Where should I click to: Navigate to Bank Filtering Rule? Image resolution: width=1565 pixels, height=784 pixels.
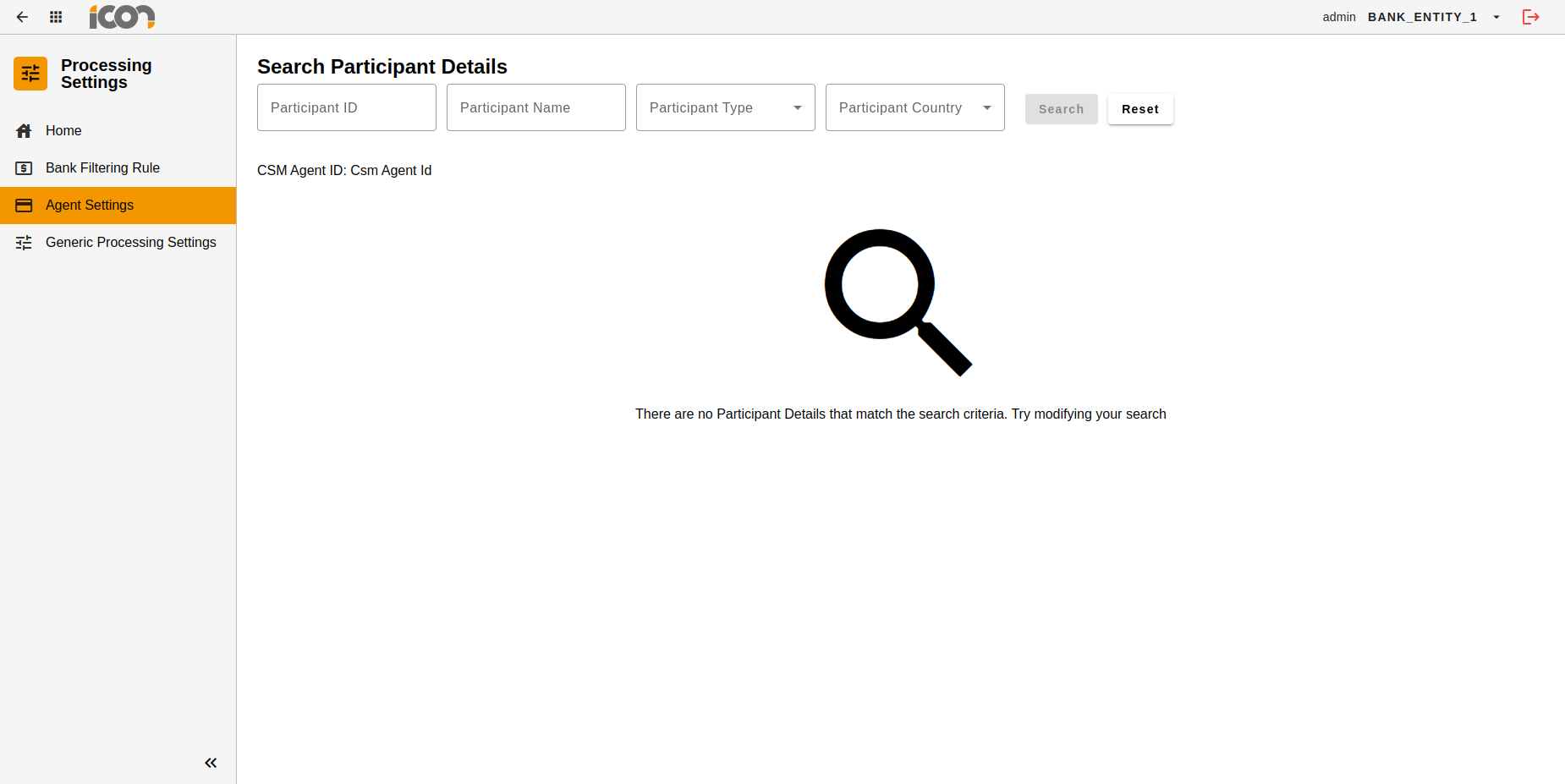click(x=102, y=167)
